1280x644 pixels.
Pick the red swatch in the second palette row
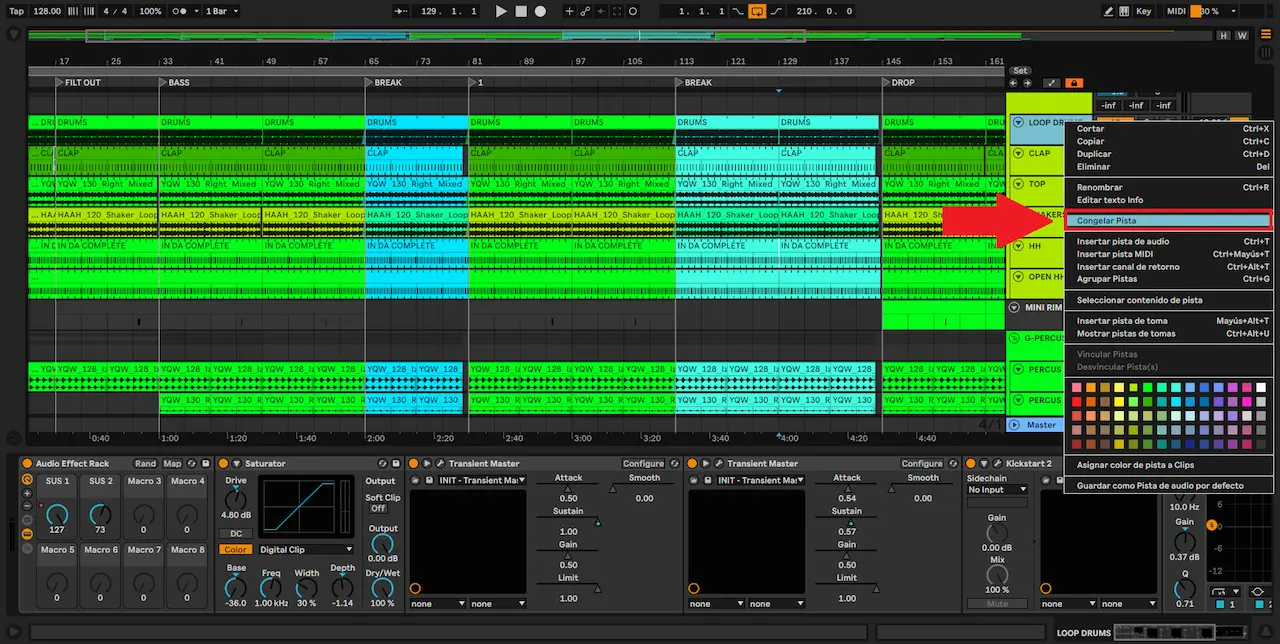point(1077,402)
